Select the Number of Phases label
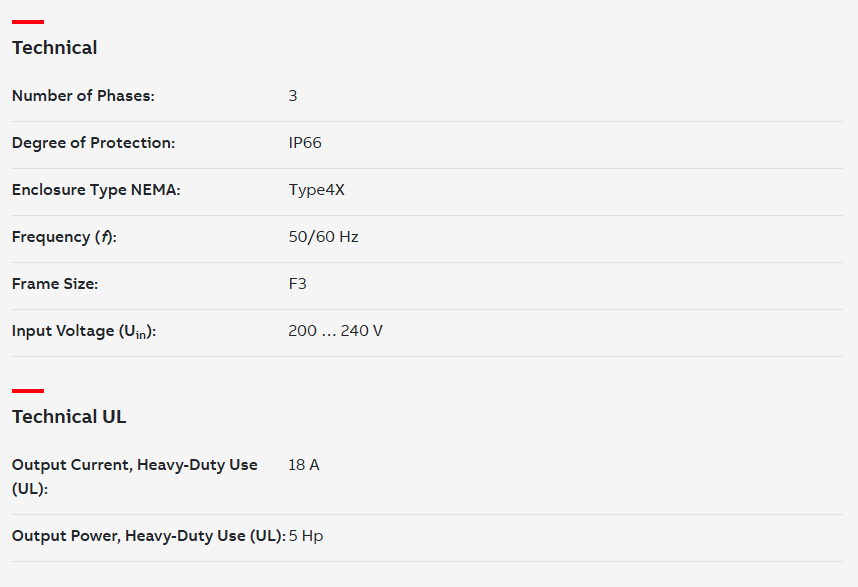858x587 pixels. (83, 96)
